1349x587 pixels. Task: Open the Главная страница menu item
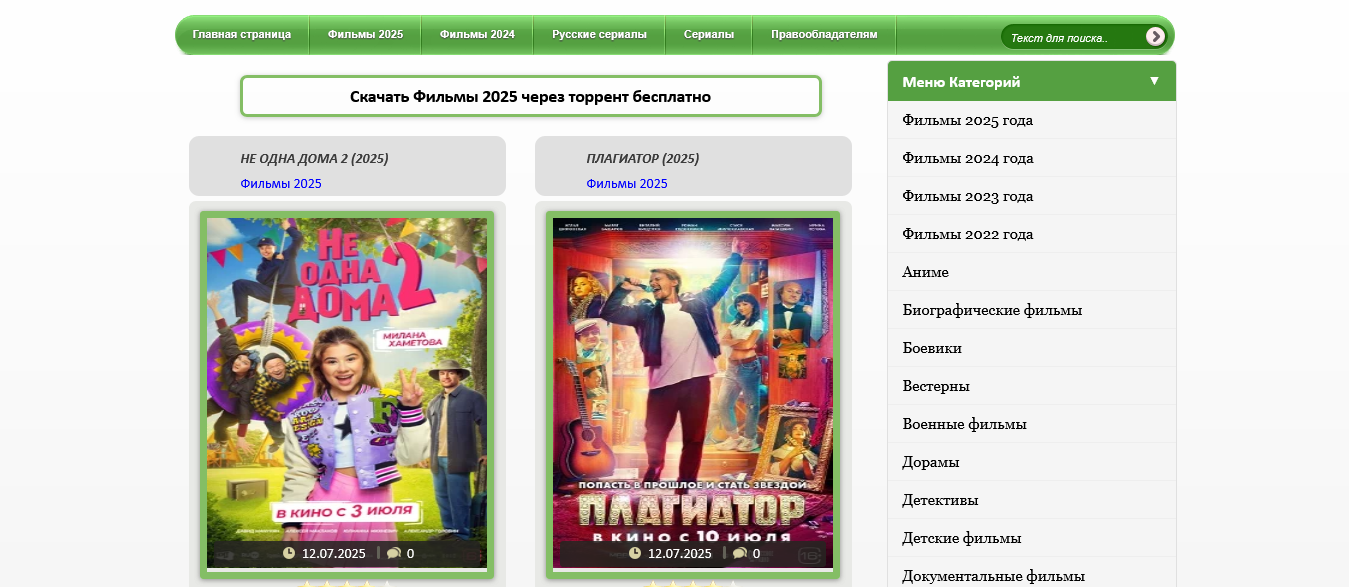(242, 34)
